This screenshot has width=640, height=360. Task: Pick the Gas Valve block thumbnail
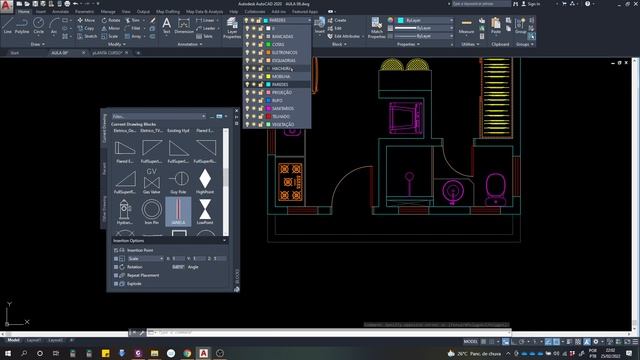click(151, 181)
